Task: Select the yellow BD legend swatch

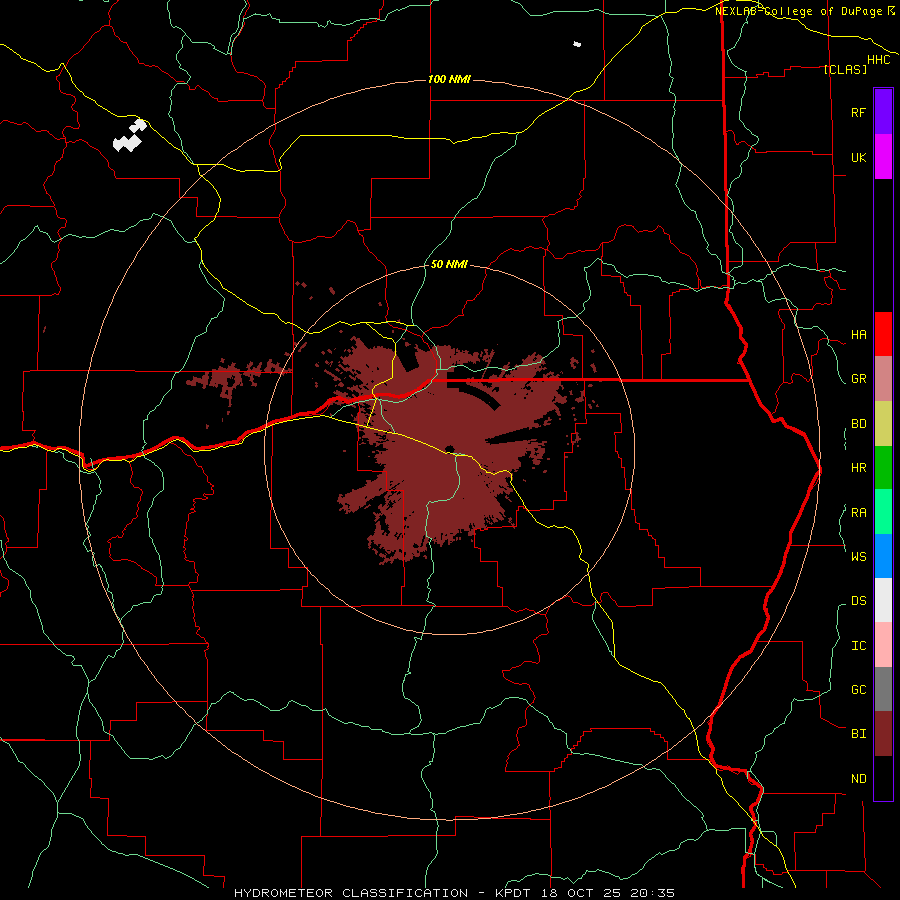Action: tap(883, 424)
